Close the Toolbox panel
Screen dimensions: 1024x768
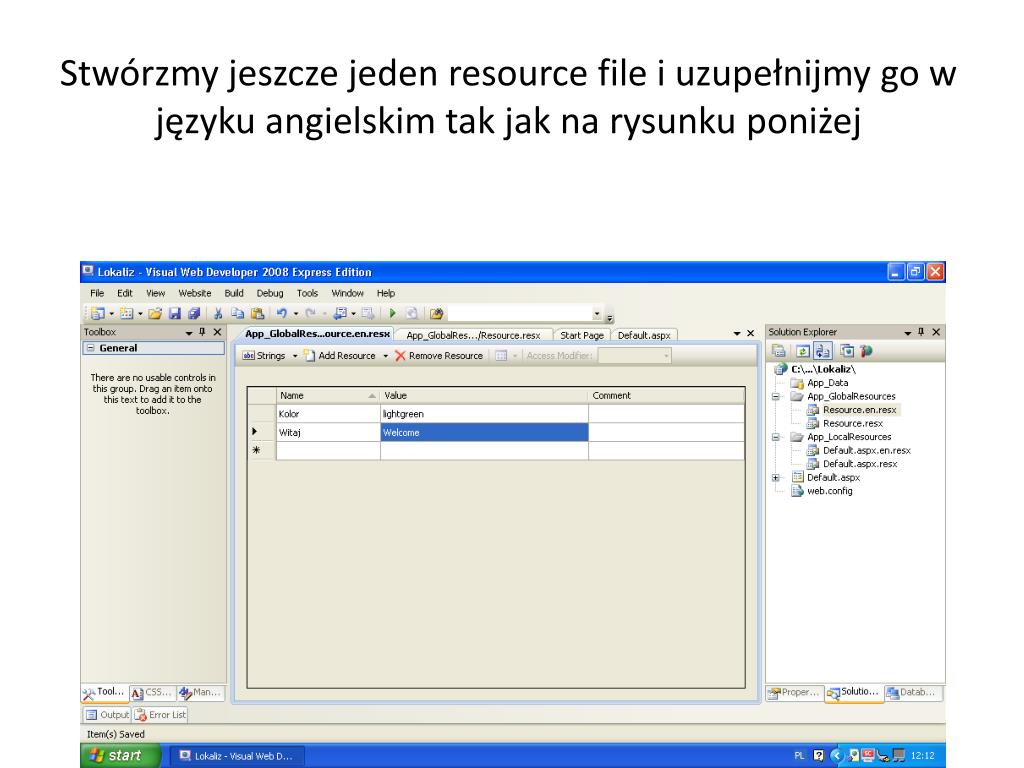(217, 332)
